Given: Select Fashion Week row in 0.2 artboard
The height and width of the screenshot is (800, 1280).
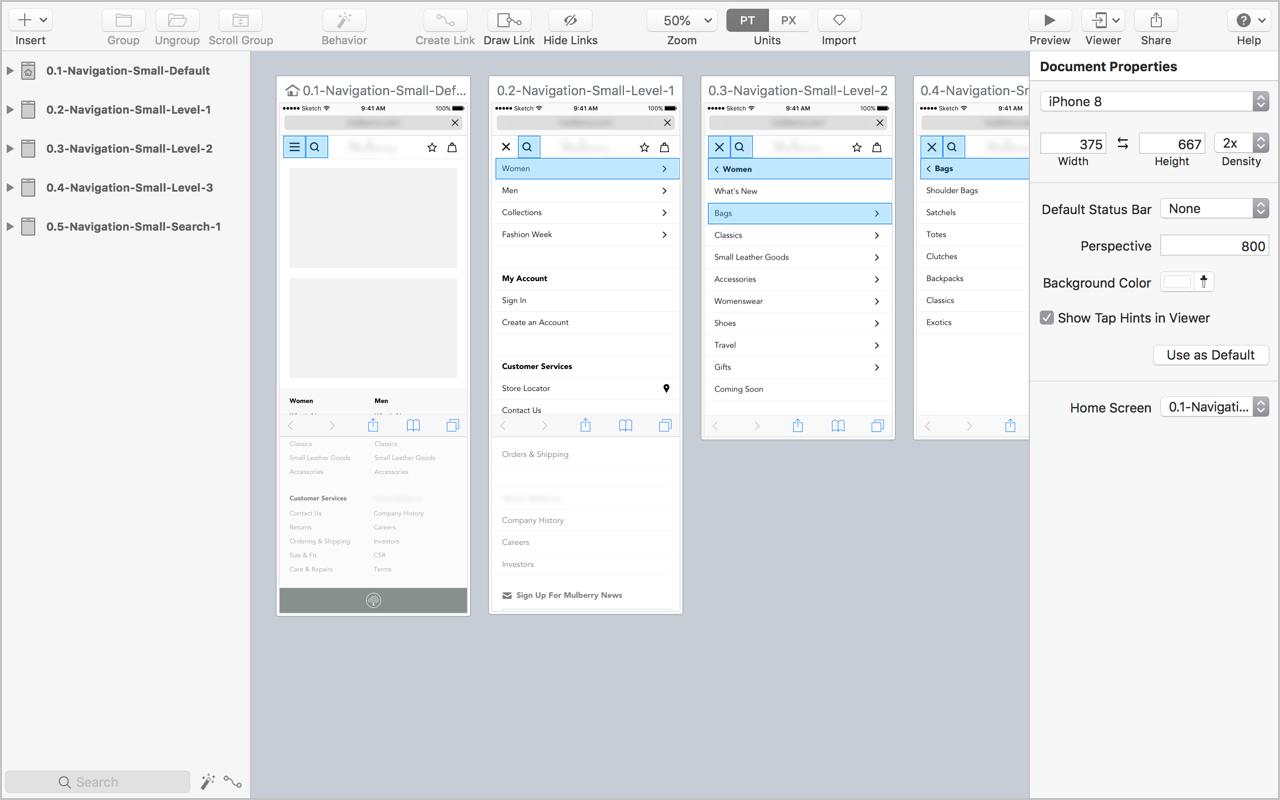Looking at the screenshot, I should pos(587,234).
